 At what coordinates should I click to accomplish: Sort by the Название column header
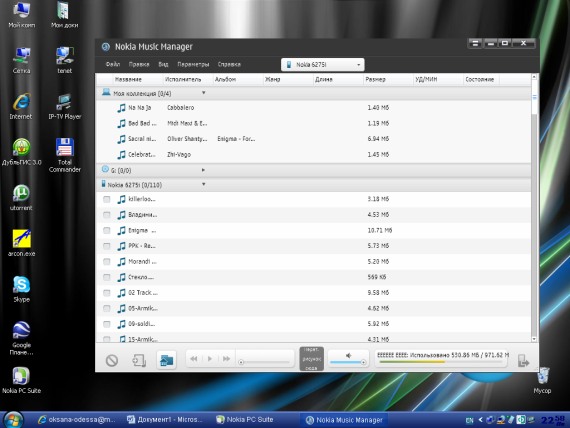click(137, 80)
